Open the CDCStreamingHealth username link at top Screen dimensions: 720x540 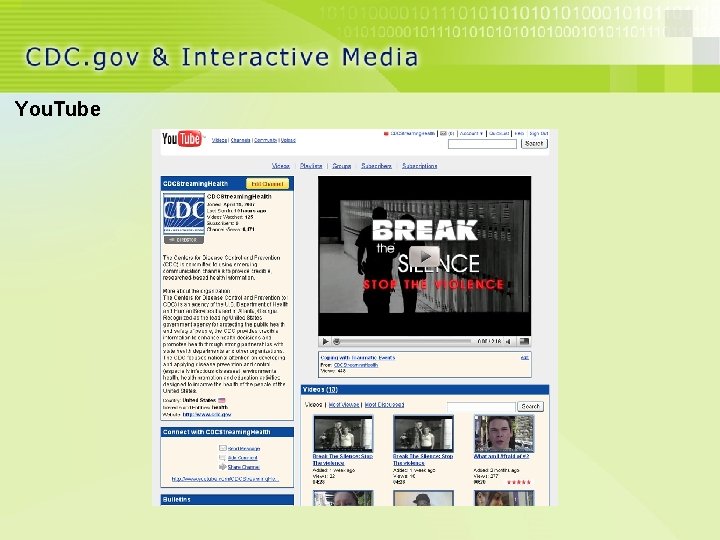coord(412,134)
